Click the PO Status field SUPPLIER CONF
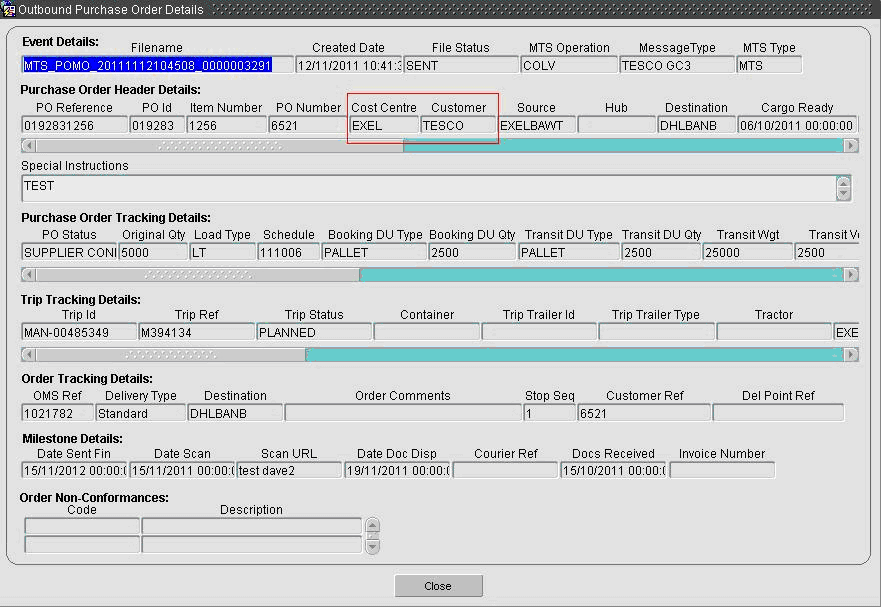This screenshot has width=881, height=607. [69, 252]
